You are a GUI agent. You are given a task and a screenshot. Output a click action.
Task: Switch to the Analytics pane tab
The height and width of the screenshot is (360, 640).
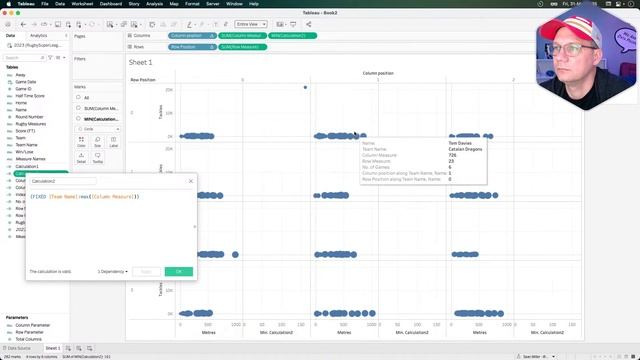pyautogui.click(x=38, y=36)
